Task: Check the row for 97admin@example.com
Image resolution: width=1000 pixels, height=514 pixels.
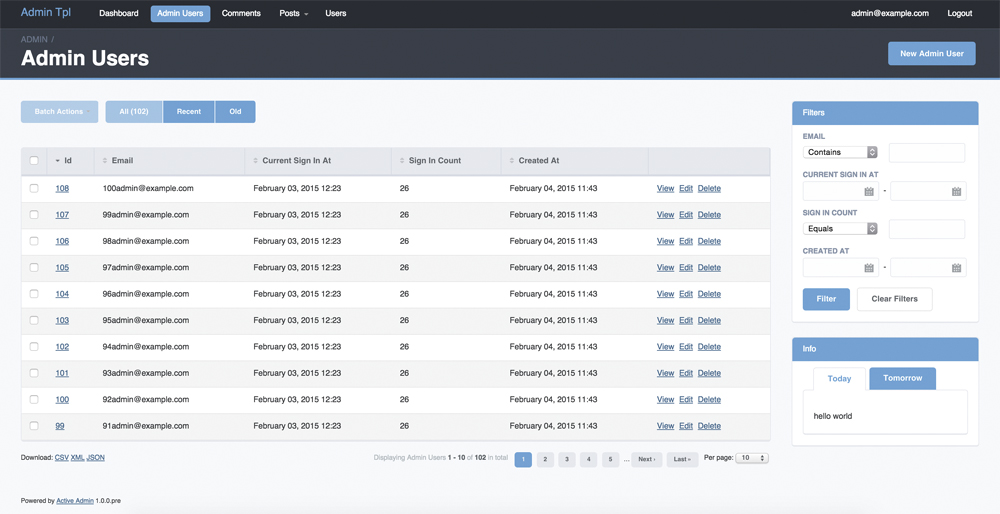Action: [34, 268]
